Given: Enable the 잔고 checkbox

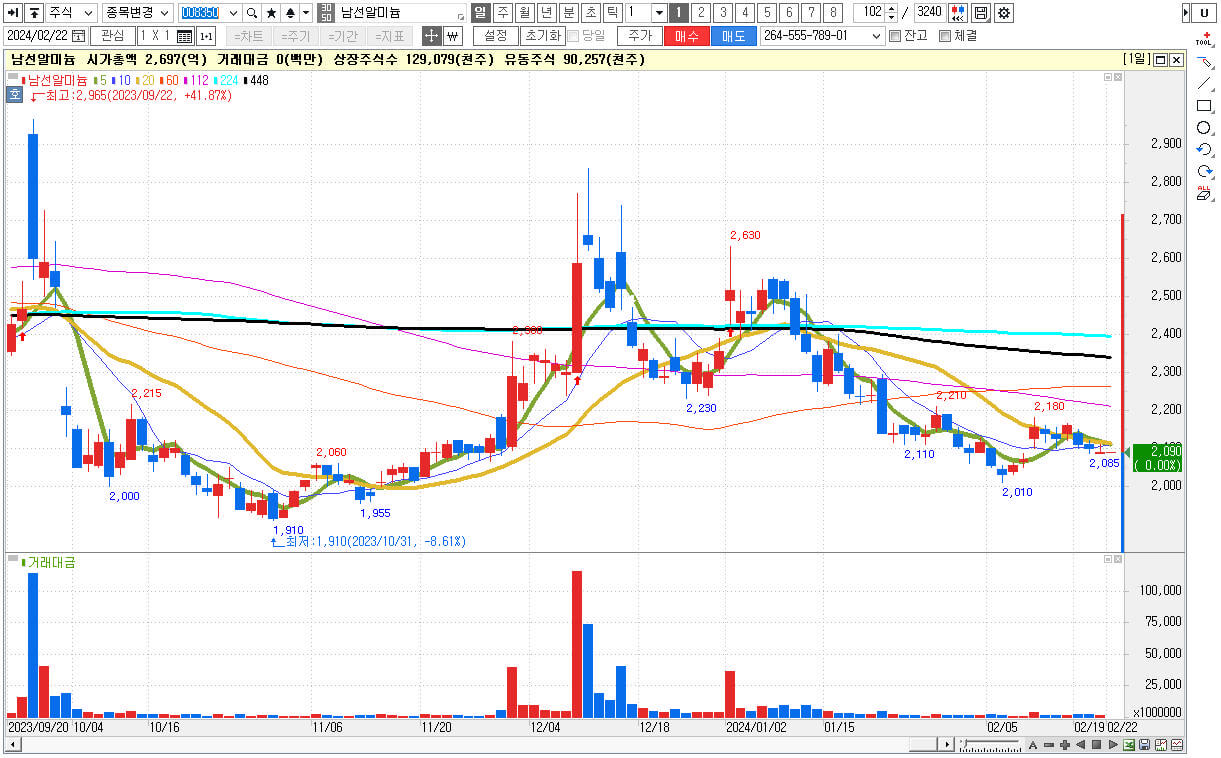Looking at the screenshot, I should coord(895,36).
